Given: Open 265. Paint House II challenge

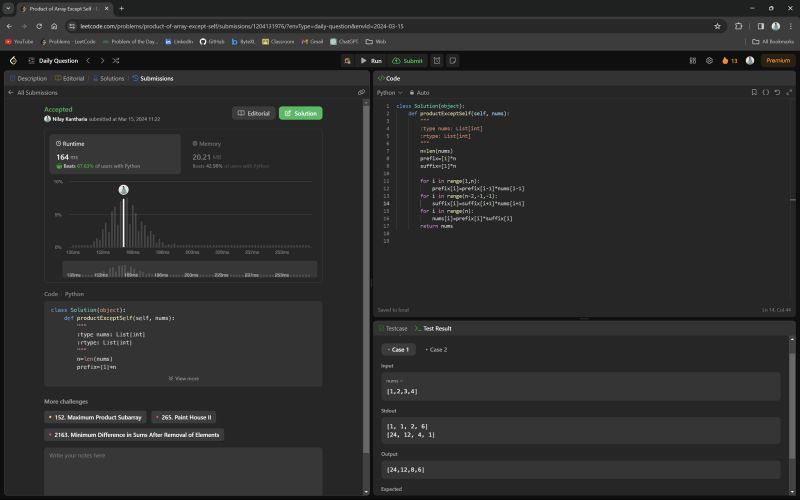Looking at the screenshot, I should click(x=184, y=417).
